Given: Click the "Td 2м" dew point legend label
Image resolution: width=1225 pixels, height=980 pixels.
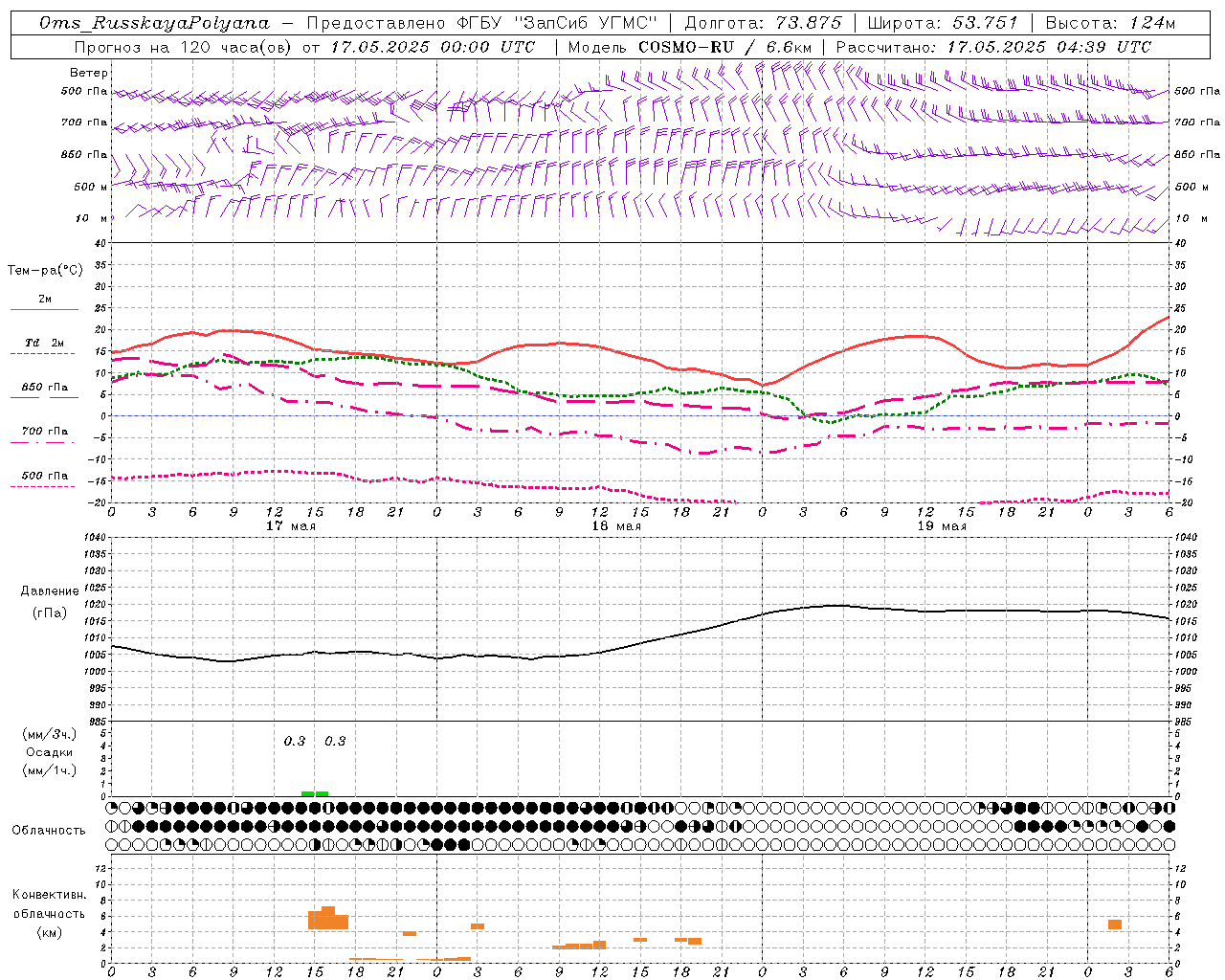Looking at the screenshot, I should pyautogui.click(x=44, y=343).
